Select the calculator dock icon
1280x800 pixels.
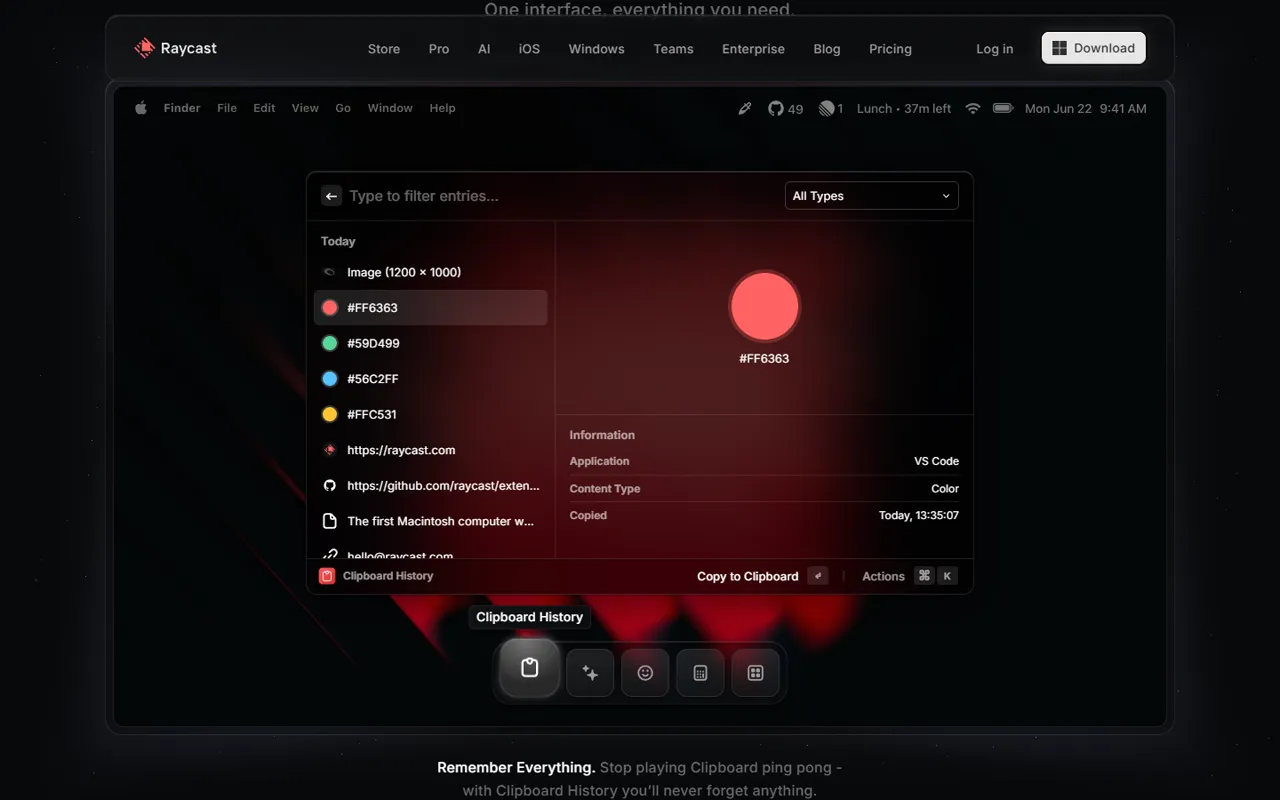pos(700,673)
